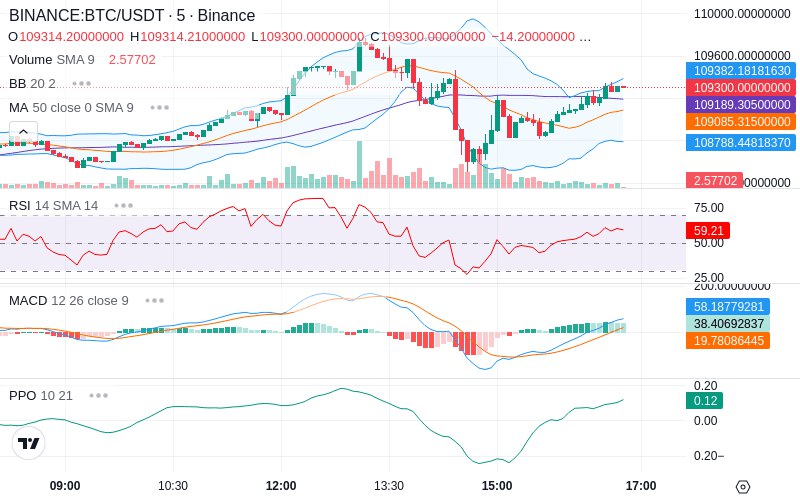Click the current price label 109300.00000000
800x500 pixels.
[x=741, y=88]
